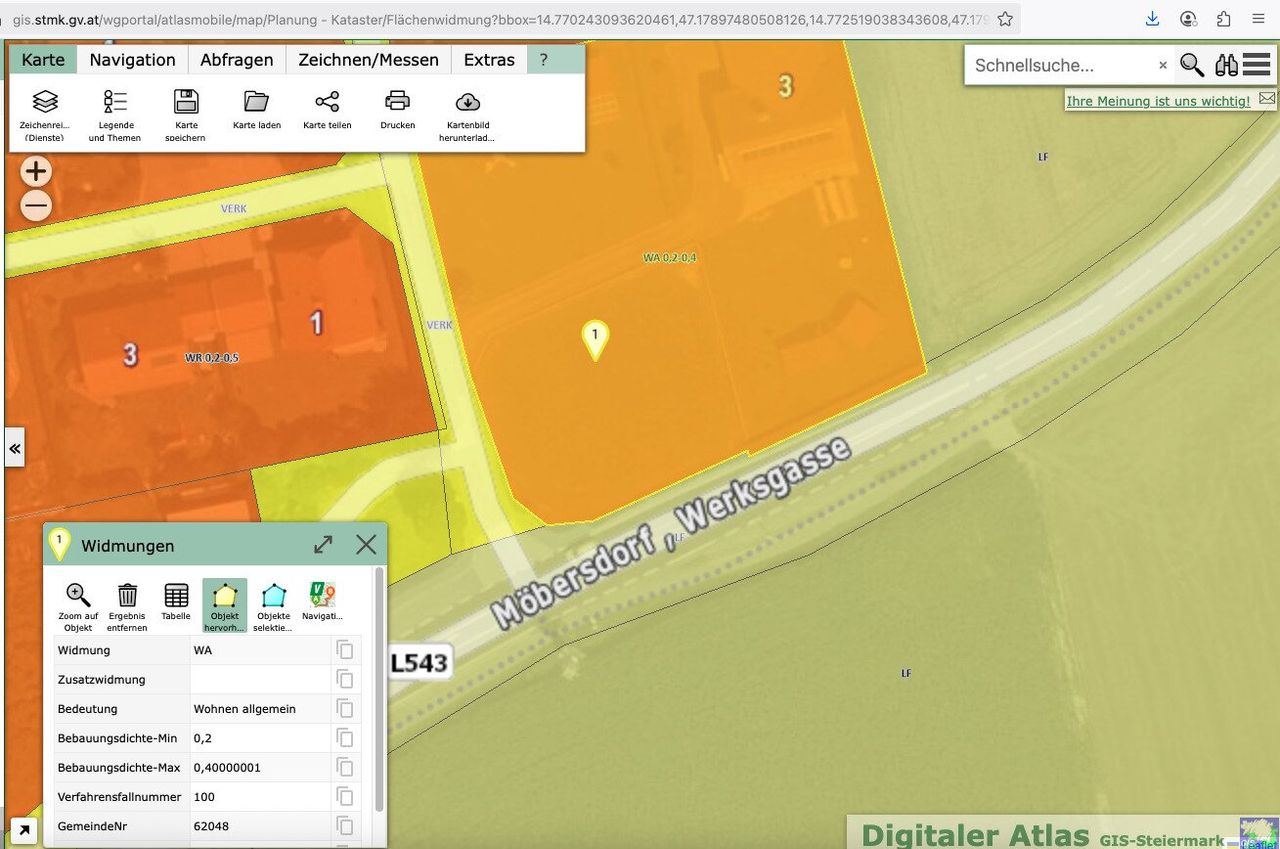Open Tabelle view of results
The width and height of the screenshot is (1280, 849).
pyautogui.click(x=176, y=597)
